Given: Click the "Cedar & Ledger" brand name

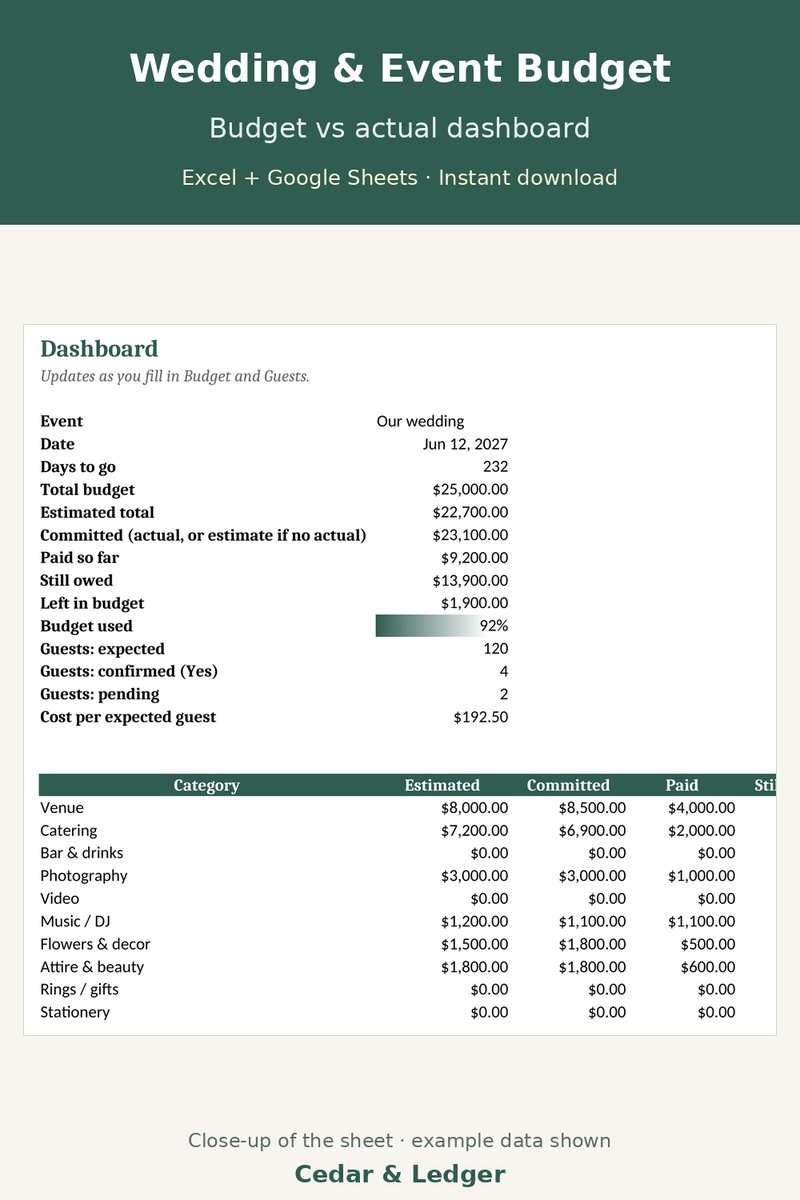Looking at the screenshot, I should [x=400, y=1174].
